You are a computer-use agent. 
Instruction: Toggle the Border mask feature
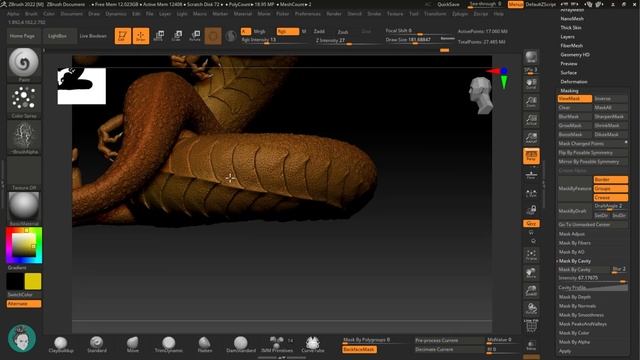click(x=611, y=180)
